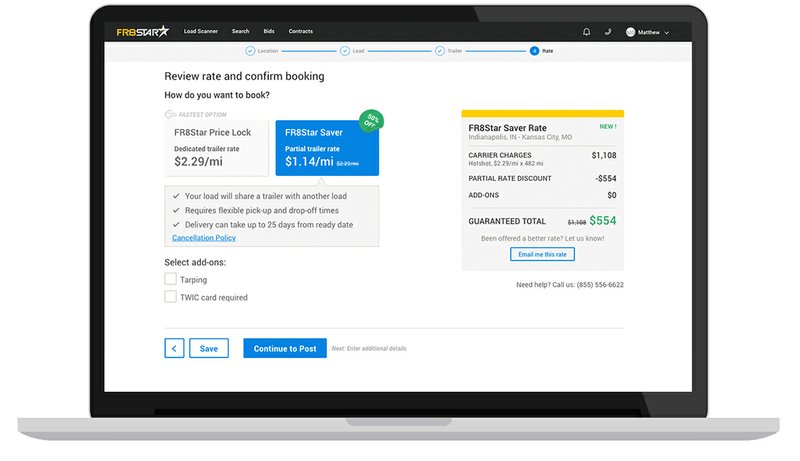This screenshot has width=800, height=461.
Task: Click the FR8Star logo
Action: click(142, 32)
